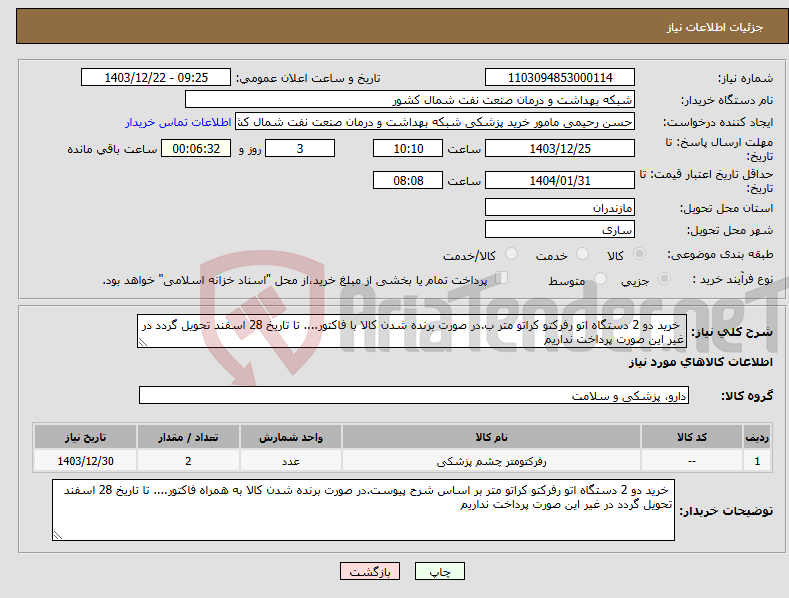This screenshot has height=598, width=789.
Task: Click the price validity date 1404/01/31
Action: pyautogui.click(x=560, y=180)
